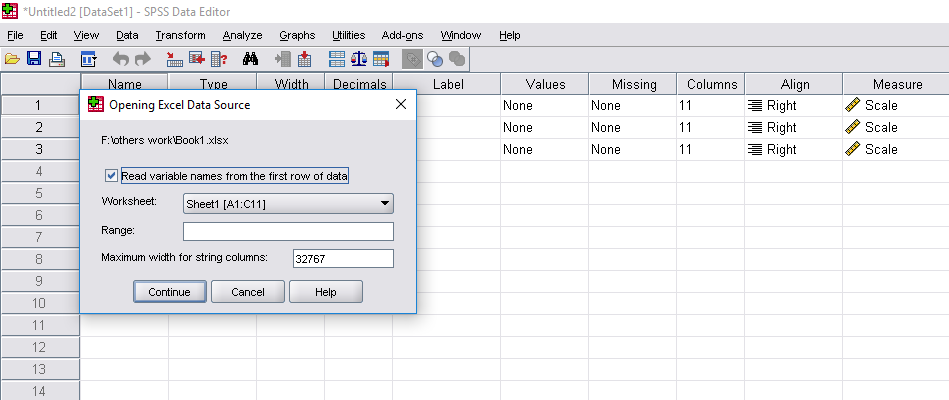The height and width of the screenshot is (400, 949).
Task: Click the dialog's SPSS icon in its title
Action: [96, 105]
